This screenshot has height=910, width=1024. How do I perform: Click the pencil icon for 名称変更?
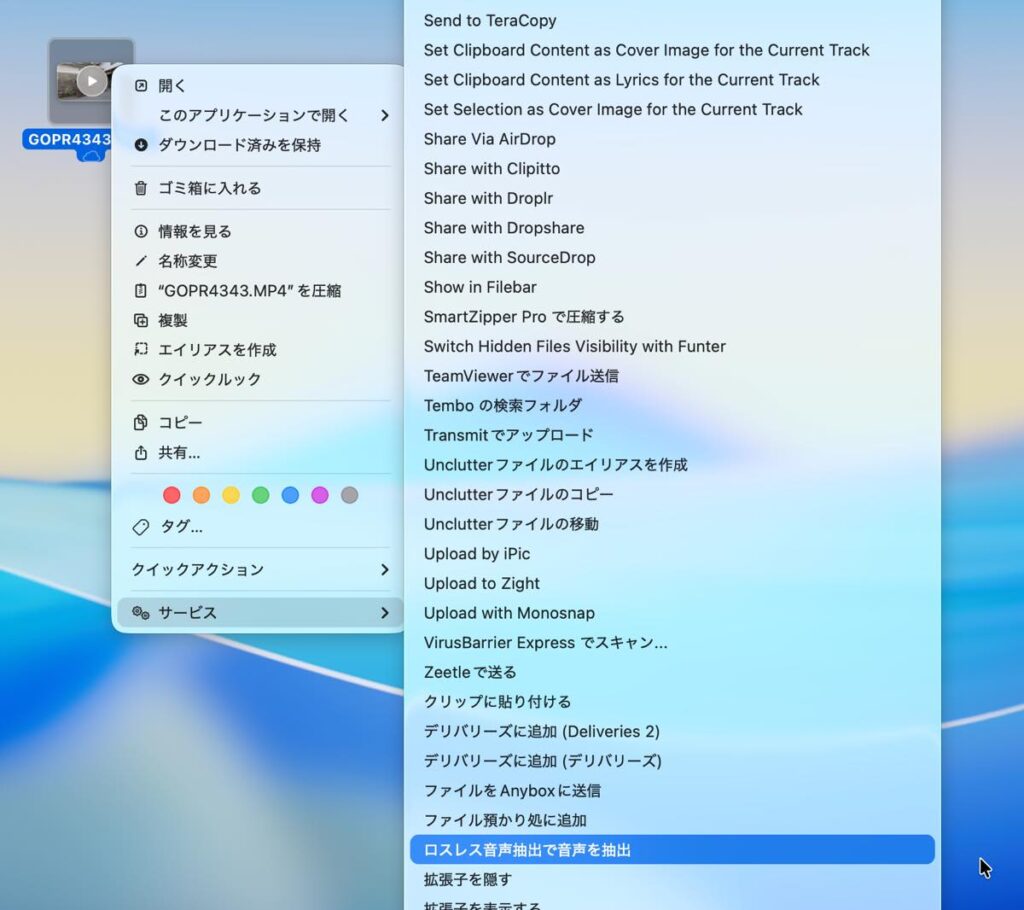coord(141,261)
